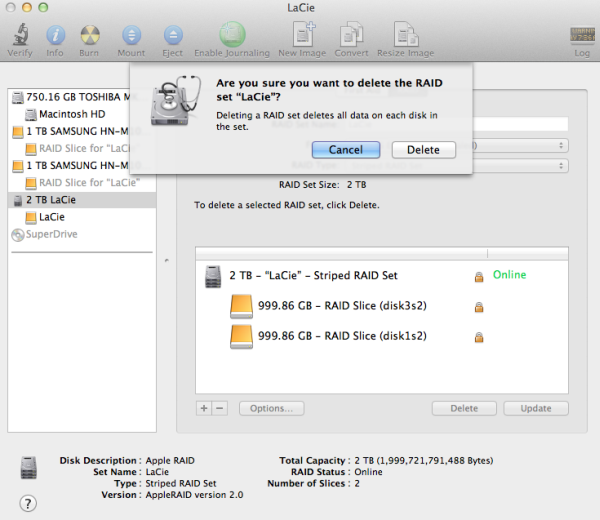Click the Convert toolbar icon

[351, 34]
